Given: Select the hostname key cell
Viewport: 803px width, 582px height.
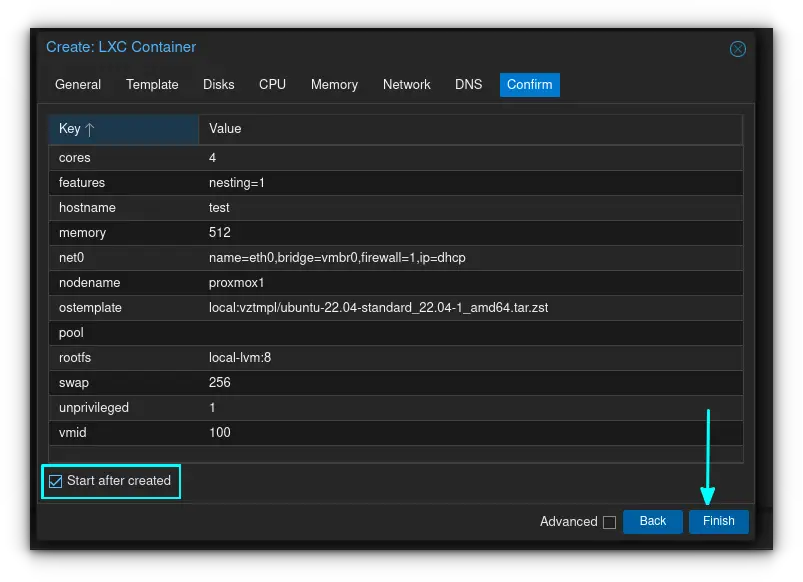Looking at the screenshot, I should pos(123,208).
